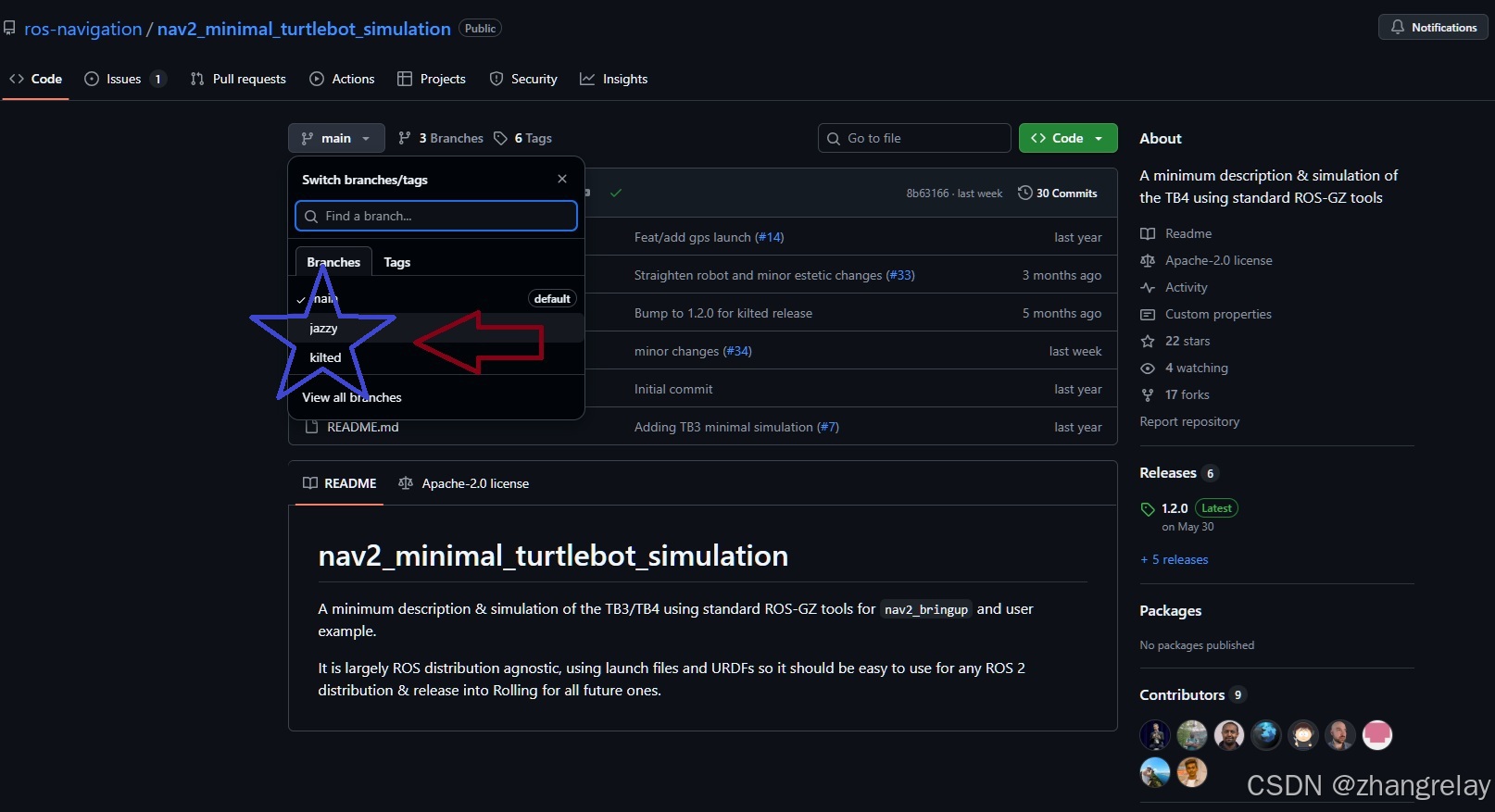Select the README tab
Viewport: 1495px width, 812px height.
pyautogui.click(x=339, y=483)
